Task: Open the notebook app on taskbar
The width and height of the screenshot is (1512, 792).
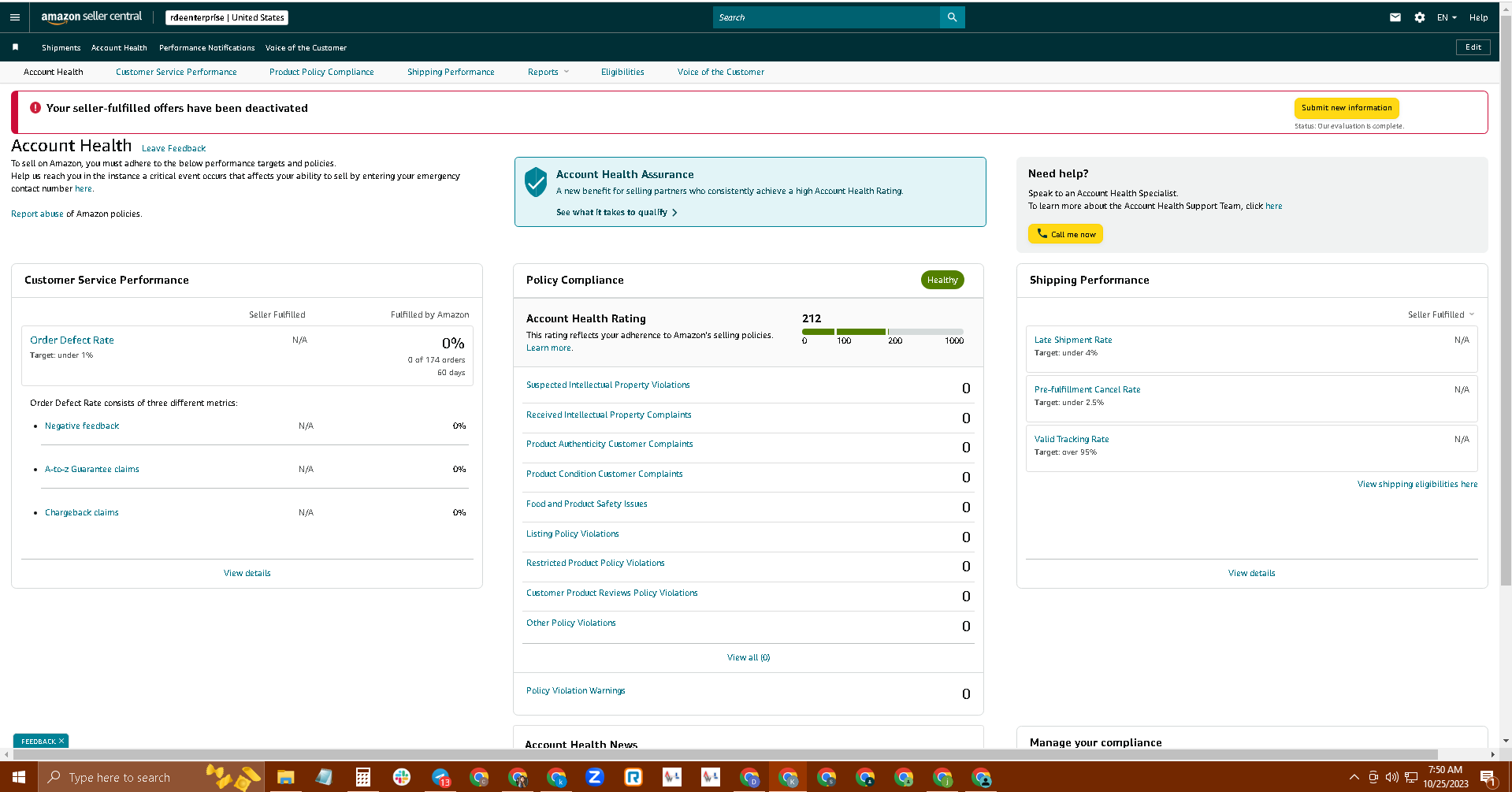Action: click(324, 777)
